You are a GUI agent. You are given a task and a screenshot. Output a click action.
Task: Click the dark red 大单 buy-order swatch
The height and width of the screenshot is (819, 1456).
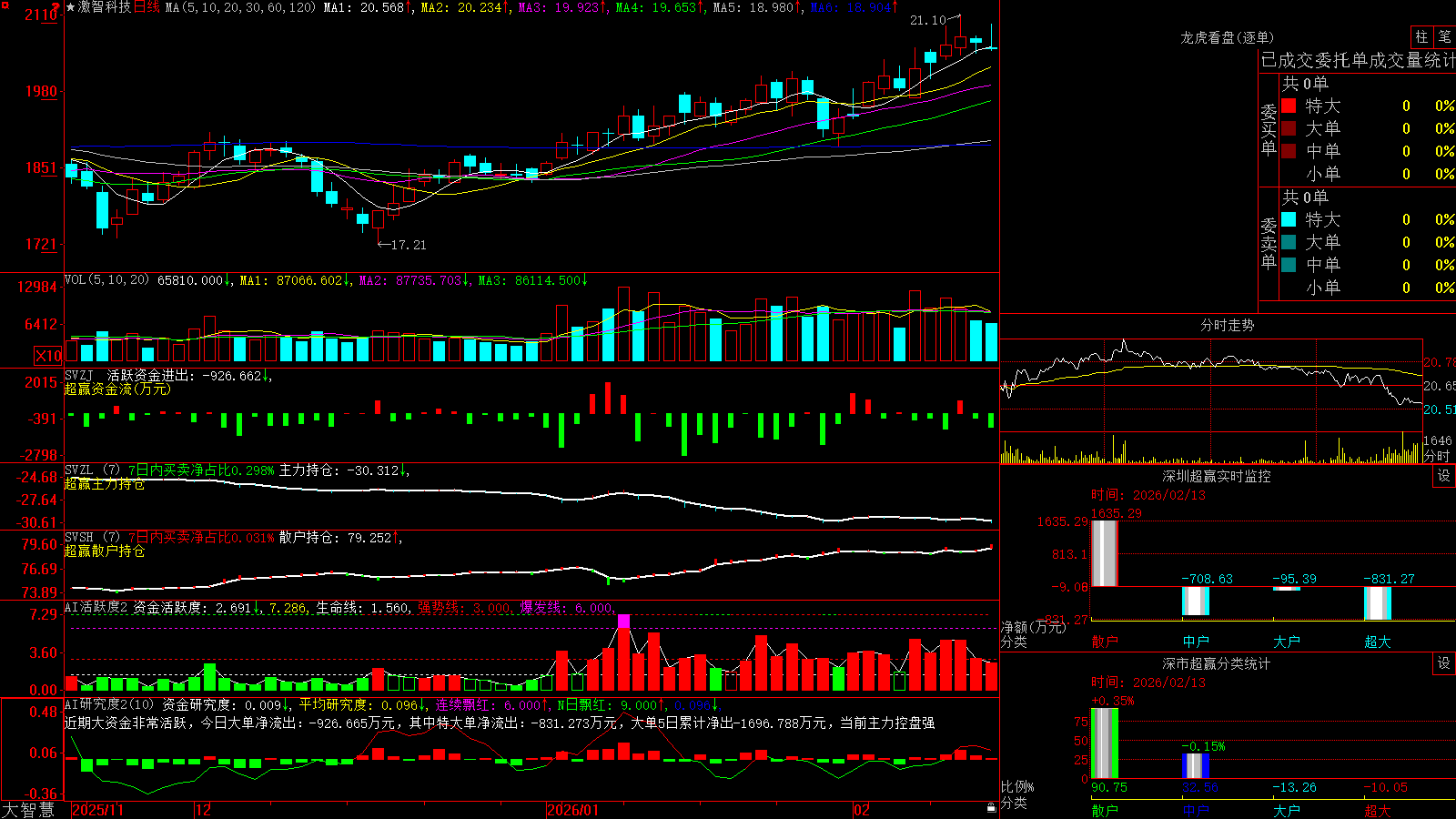coord(1289,128)
